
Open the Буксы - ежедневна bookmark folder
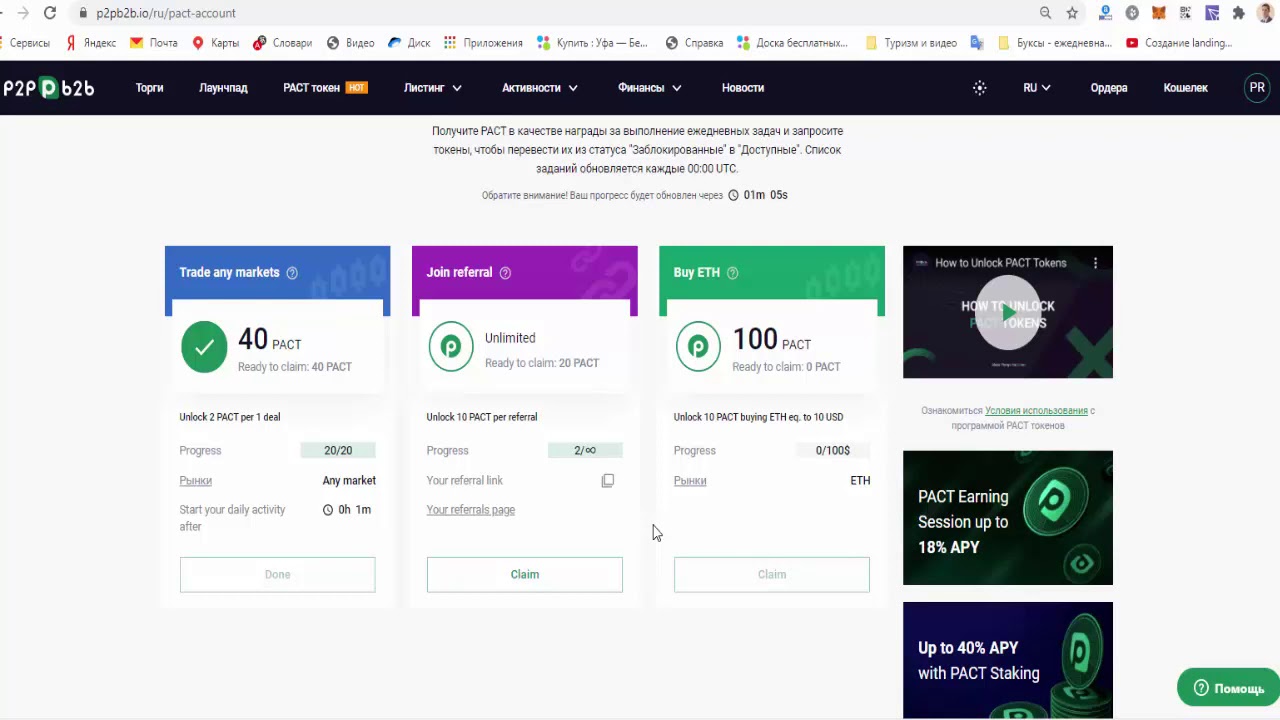1055,43
